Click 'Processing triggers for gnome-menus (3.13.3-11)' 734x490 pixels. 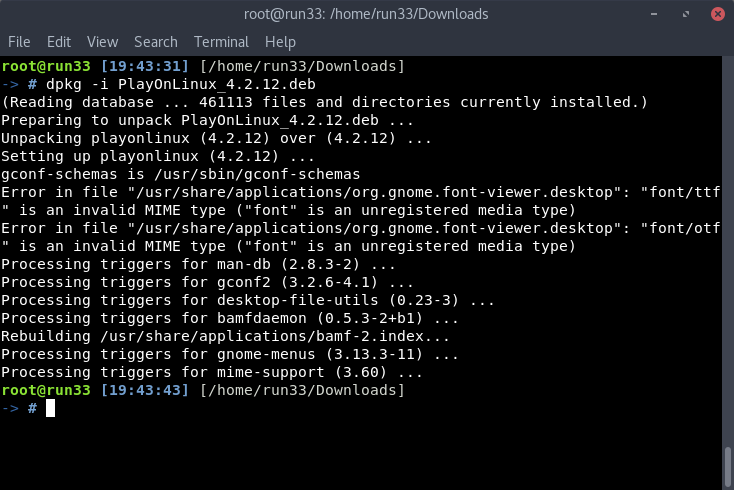pos(230,354)
